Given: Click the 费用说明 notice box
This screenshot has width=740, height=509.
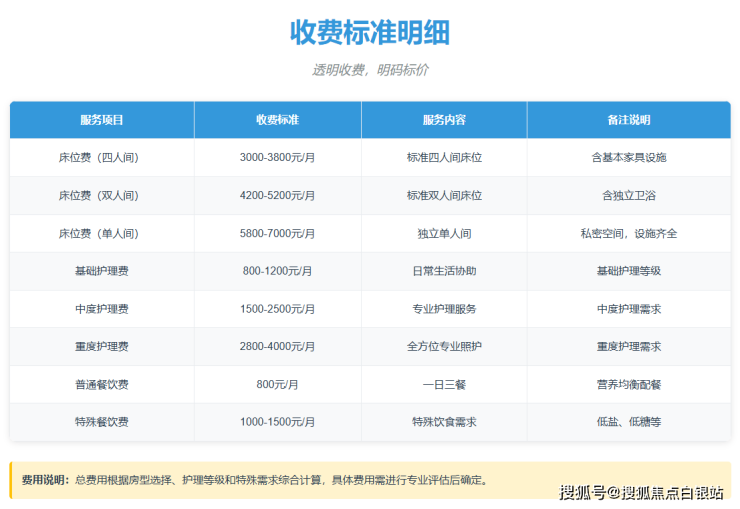Looking at the screenshot, I should [x=370, y=480].
